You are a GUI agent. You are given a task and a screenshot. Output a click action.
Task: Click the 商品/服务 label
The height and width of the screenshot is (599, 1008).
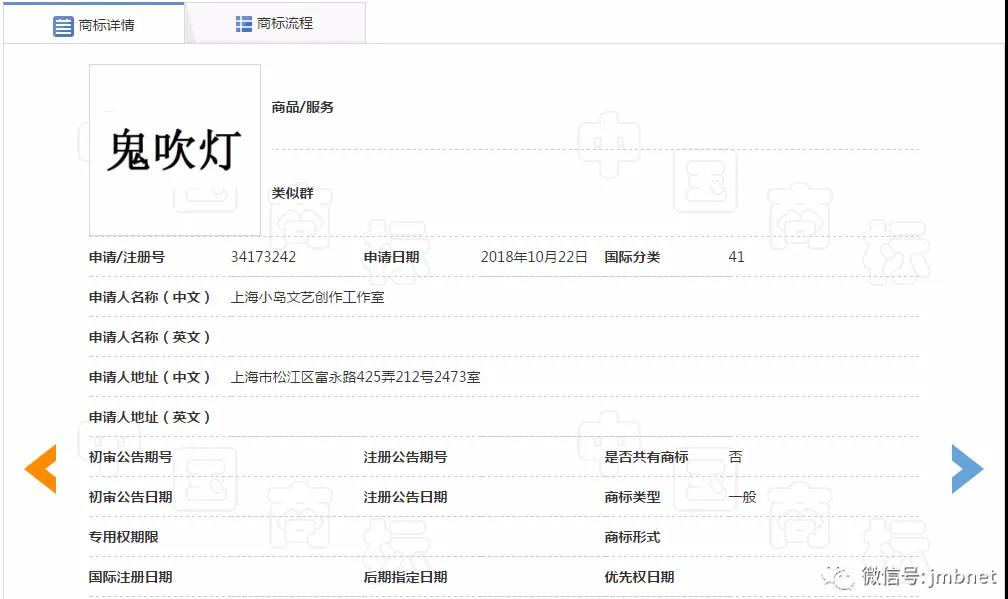click(303, 107)
